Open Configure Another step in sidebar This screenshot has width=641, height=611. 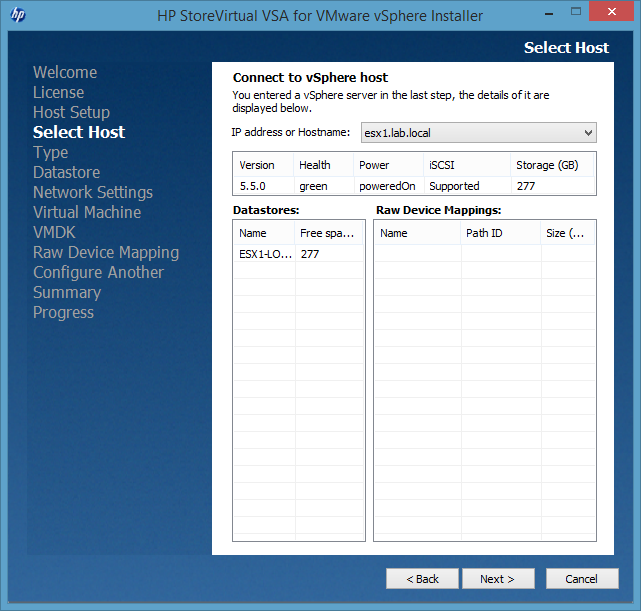click(99, 273)
